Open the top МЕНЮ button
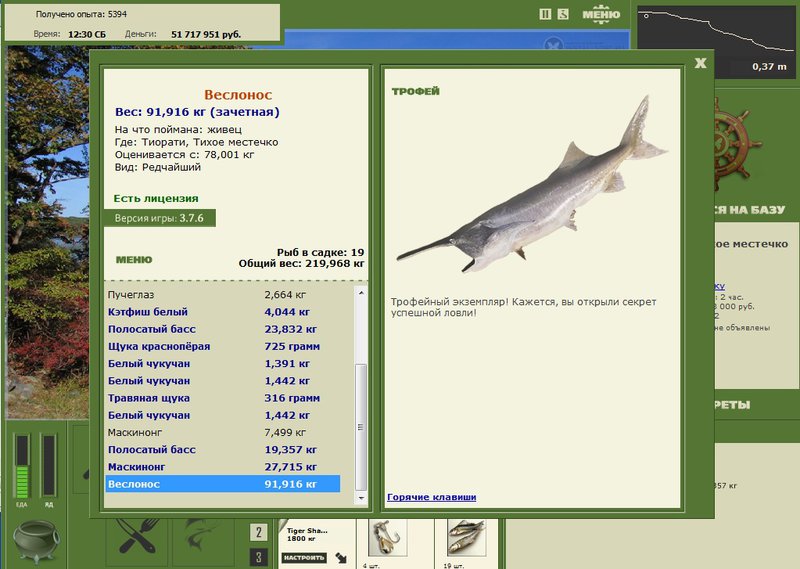Image resolution: width=800 pixels, height=569 pixels. 601,14
